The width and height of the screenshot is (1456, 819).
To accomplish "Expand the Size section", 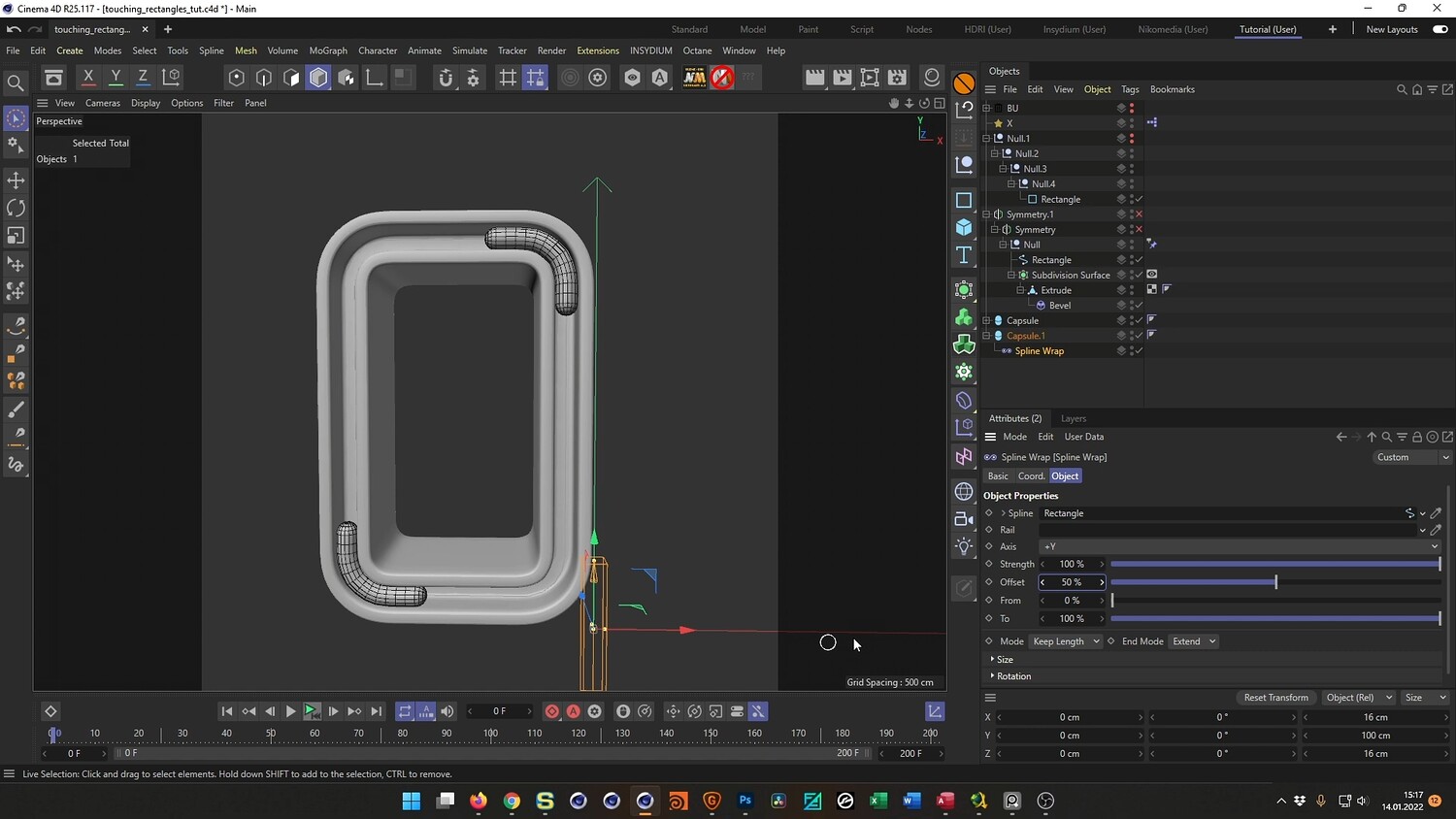I will 1004,659.
